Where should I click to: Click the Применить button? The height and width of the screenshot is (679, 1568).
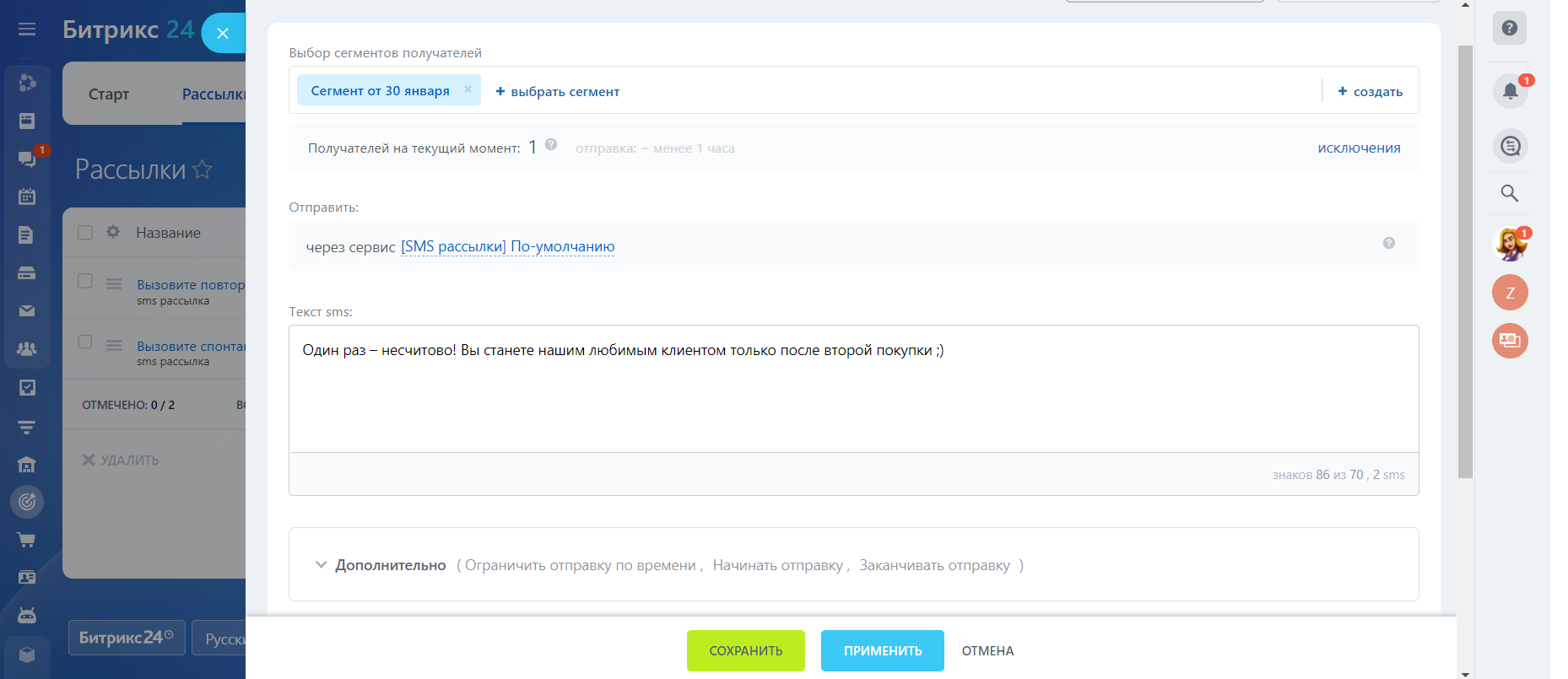[883, 650]
